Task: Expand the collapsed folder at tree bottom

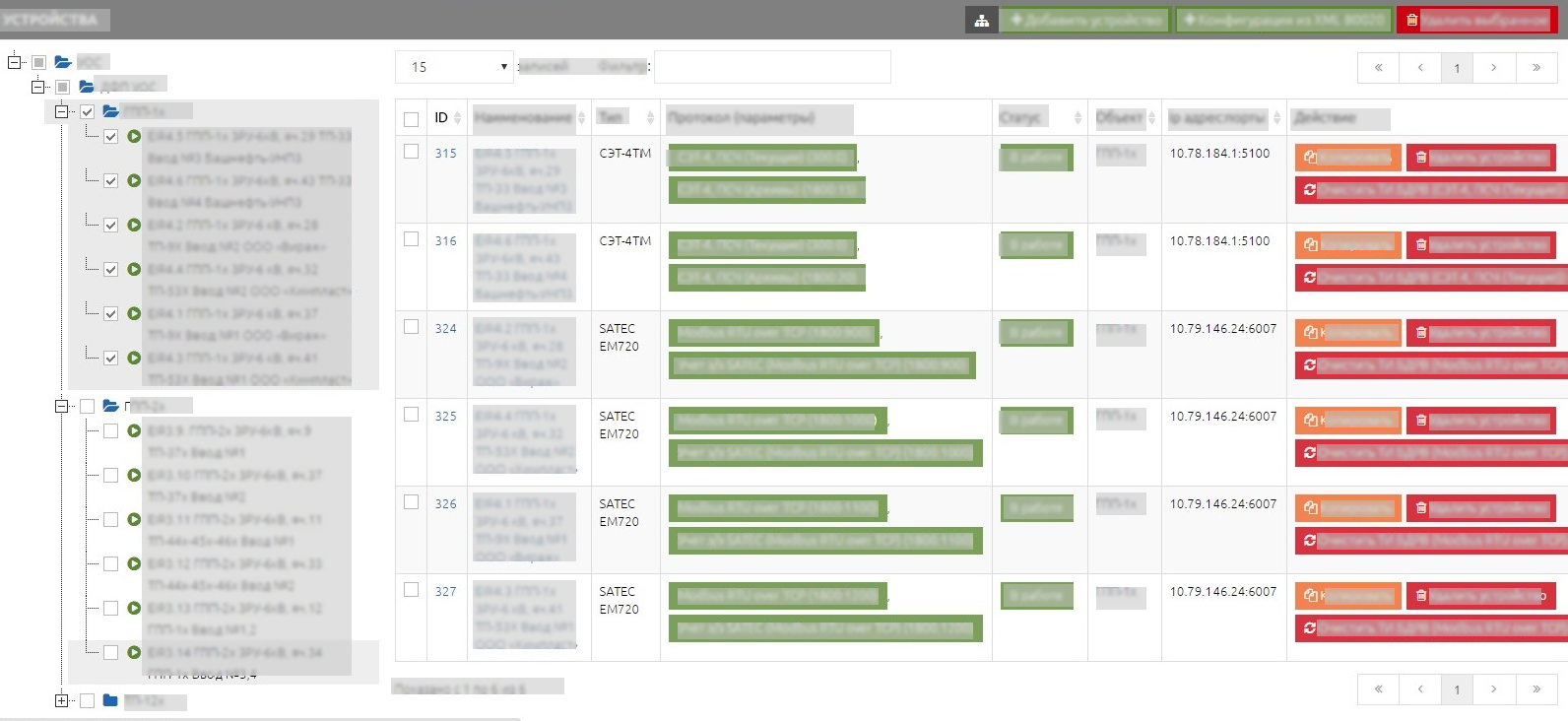Action: pyautogui.click(x=62, y=701)
